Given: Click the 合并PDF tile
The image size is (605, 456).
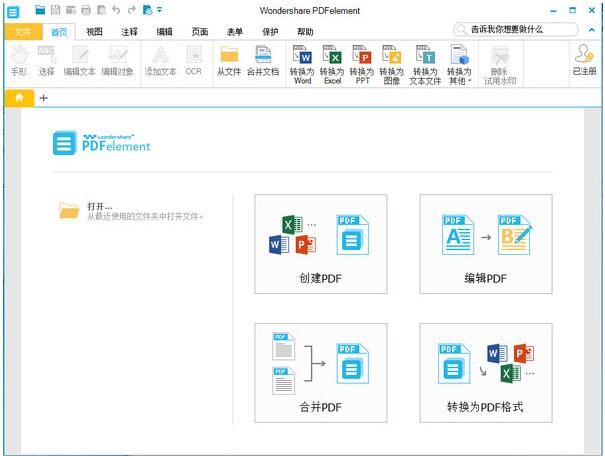Looking at the screenshot, I should pos(321,373).
